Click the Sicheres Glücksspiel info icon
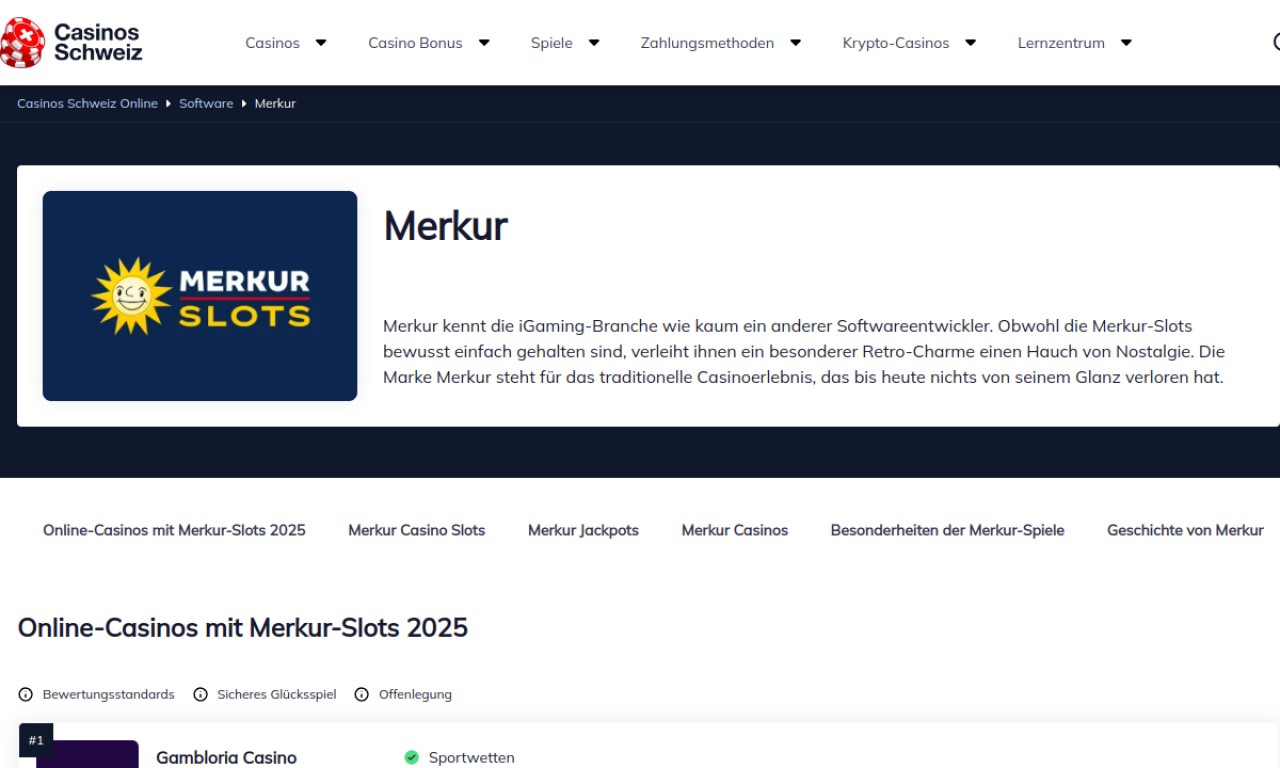Image resolution: width=1280 pixels, height=768 pixels. click(201, 694)
